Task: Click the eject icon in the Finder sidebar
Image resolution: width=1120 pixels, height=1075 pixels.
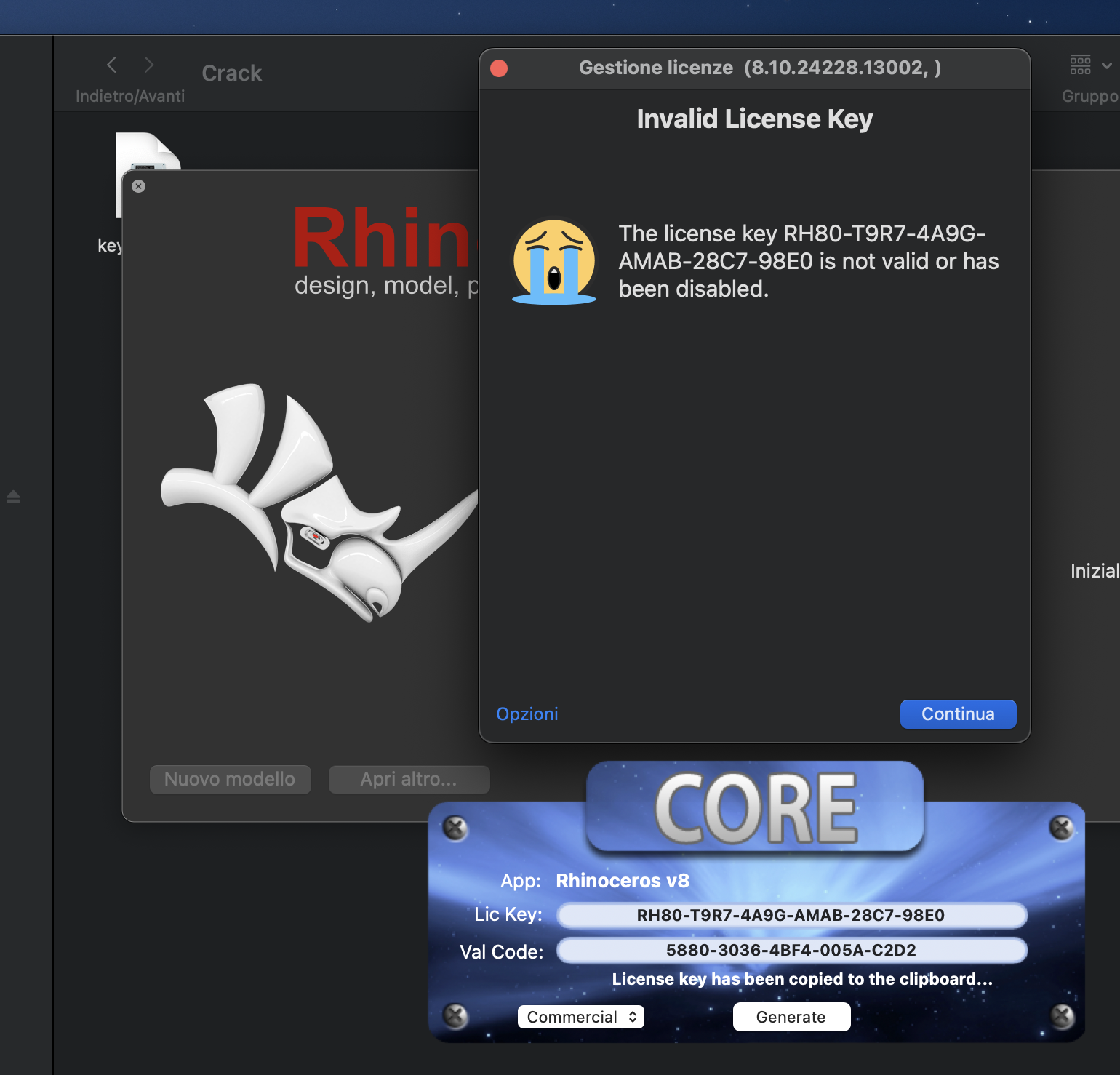Action: point(13,497)
